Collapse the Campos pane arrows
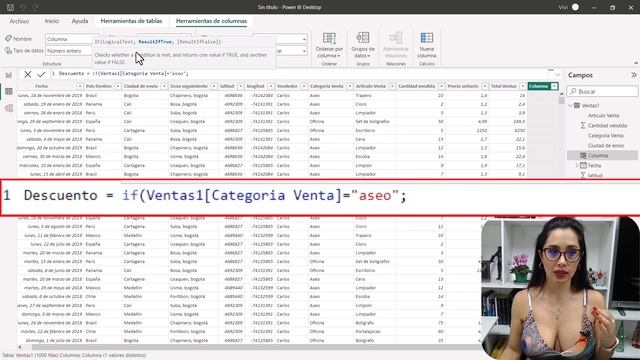 tap(633, 75)
